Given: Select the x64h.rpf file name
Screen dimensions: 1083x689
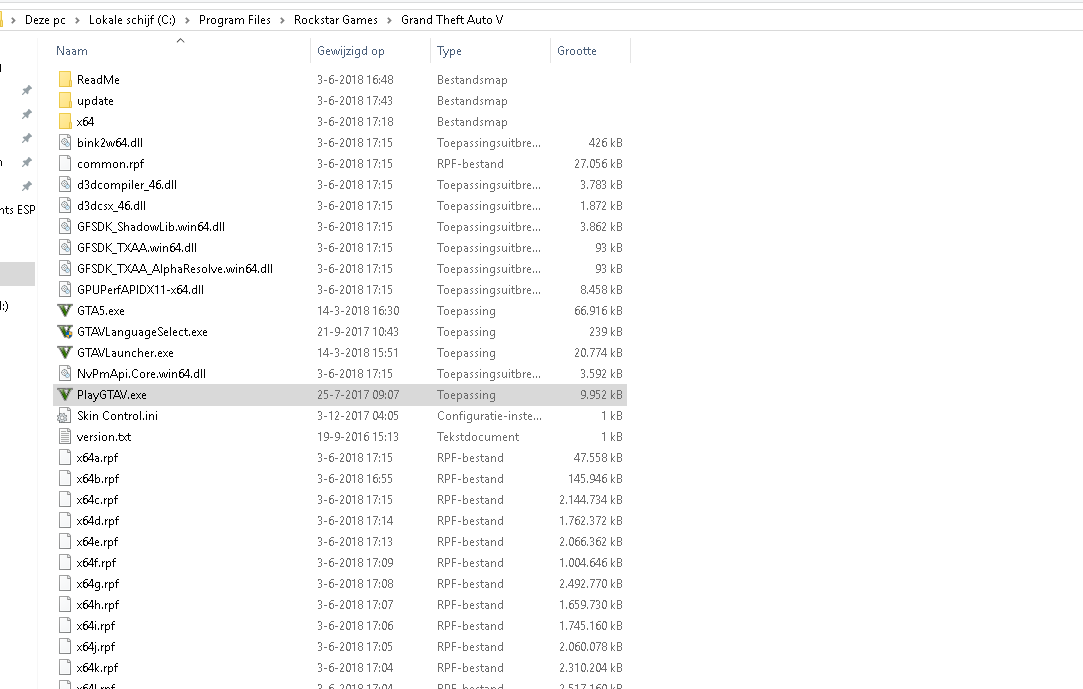Looking at the screenshot, I should click(98, 605).
